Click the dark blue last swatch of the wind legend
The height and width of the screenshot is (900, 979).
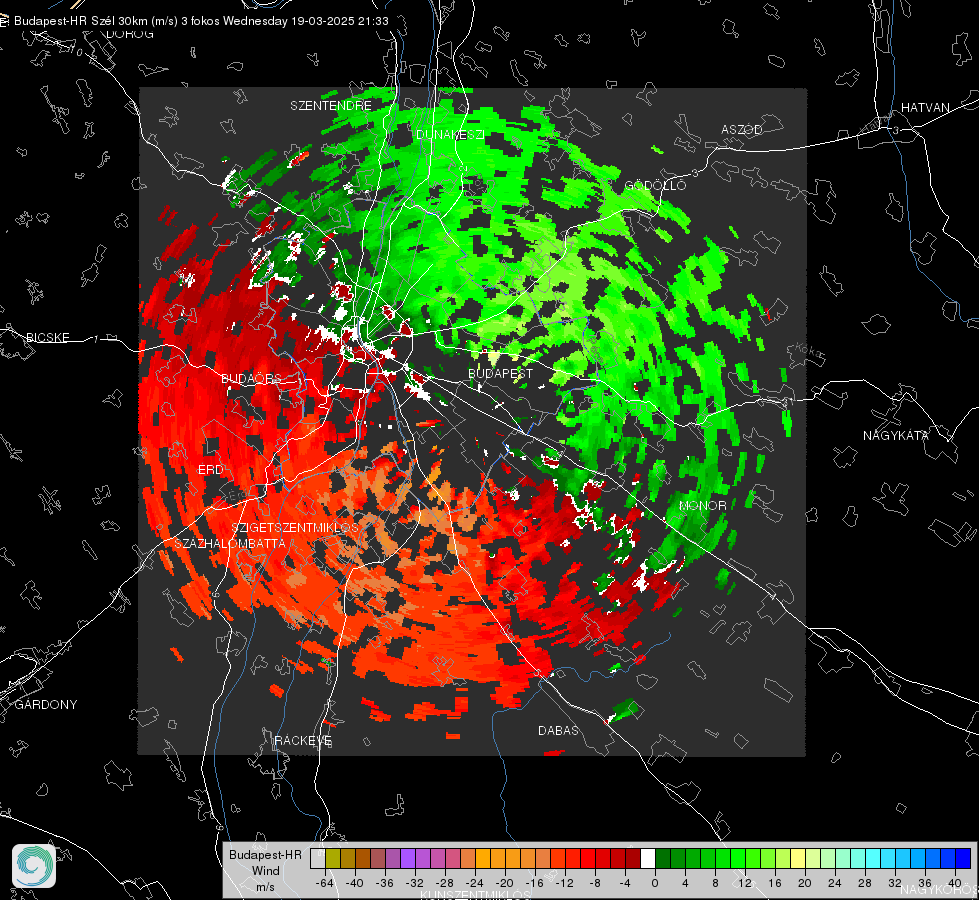pos(963,859)
